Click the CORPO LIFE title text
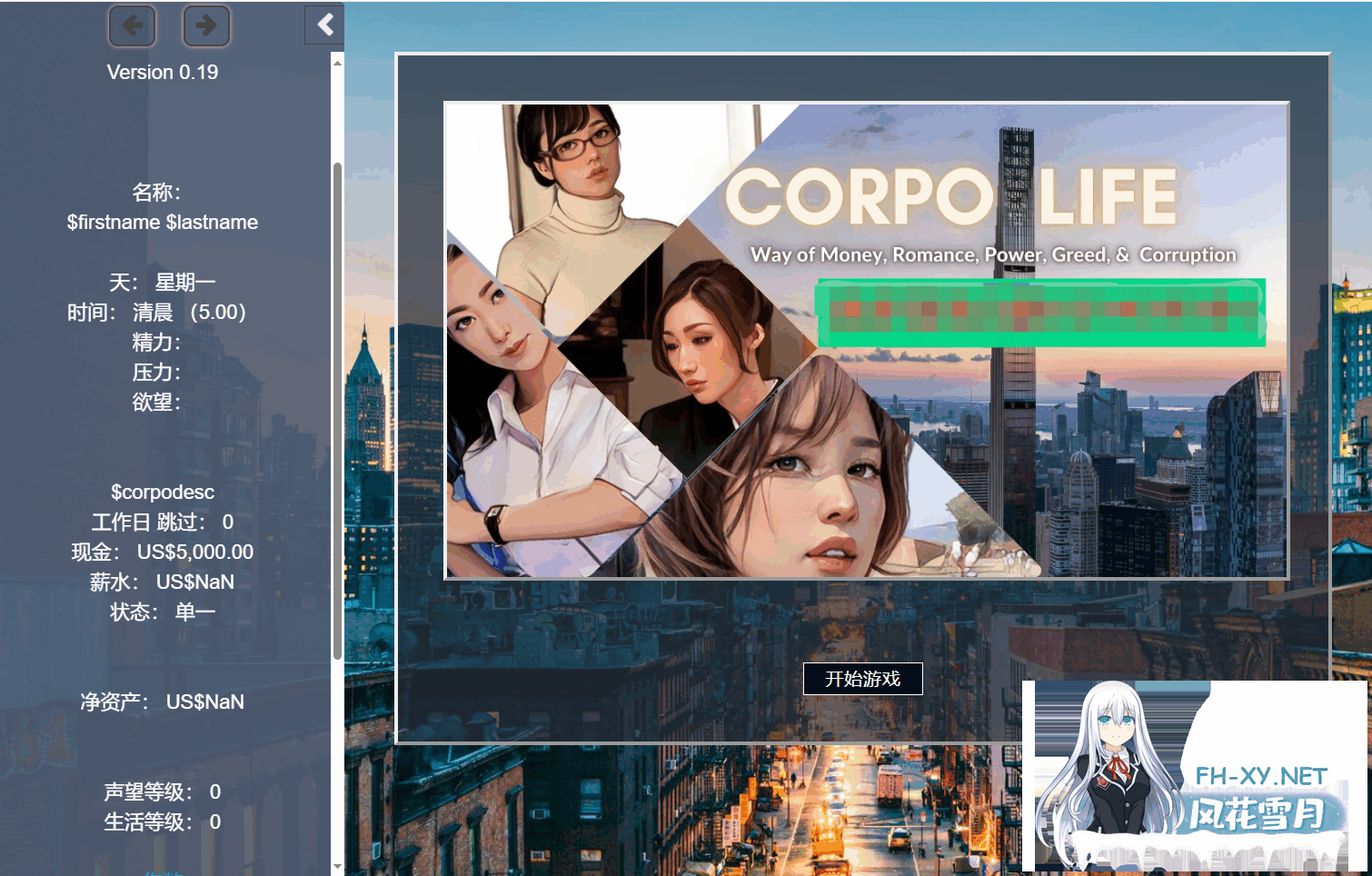Image resolution: width=1372 pixels, height=876 pixels. pyautogui.click(x=953, y=194)
